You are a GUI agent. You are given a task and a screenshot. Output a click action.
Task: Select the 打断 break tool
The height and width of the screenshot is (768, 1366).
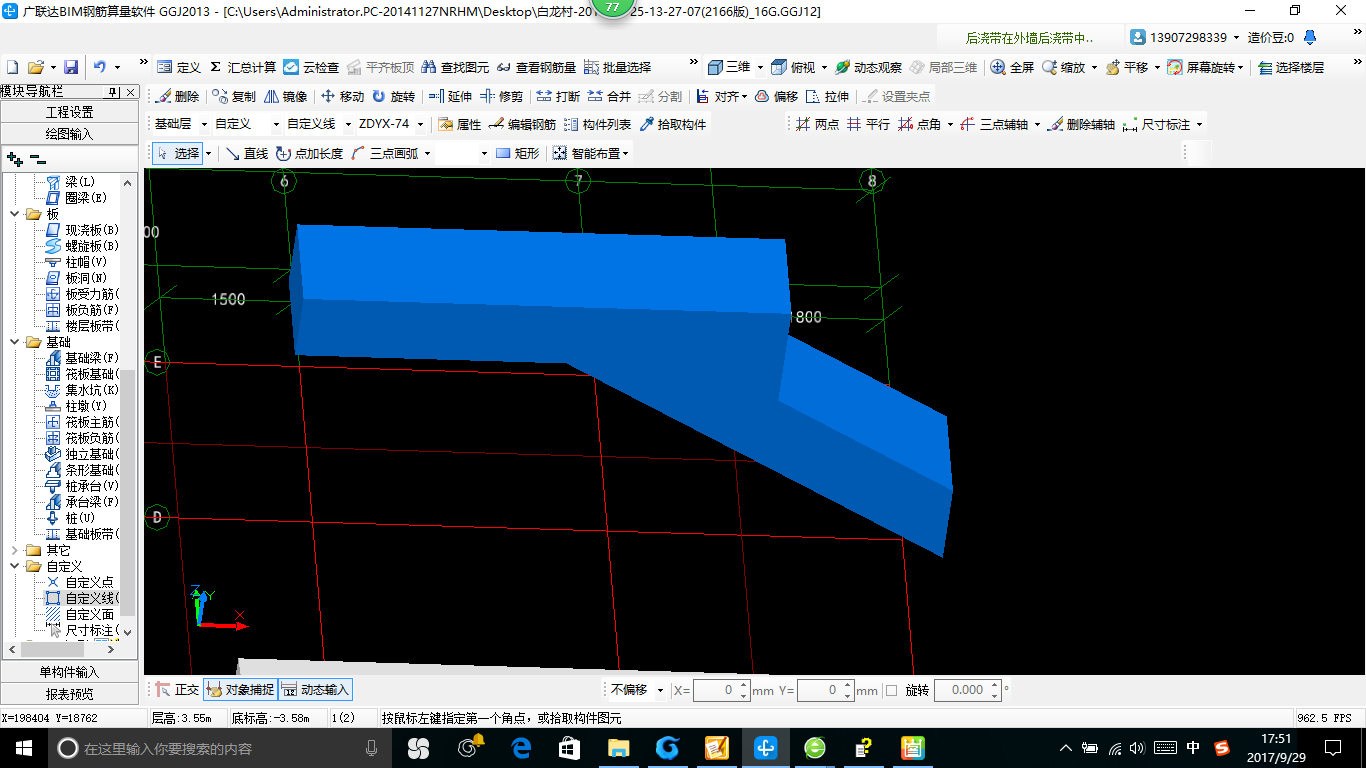(558, 96)
